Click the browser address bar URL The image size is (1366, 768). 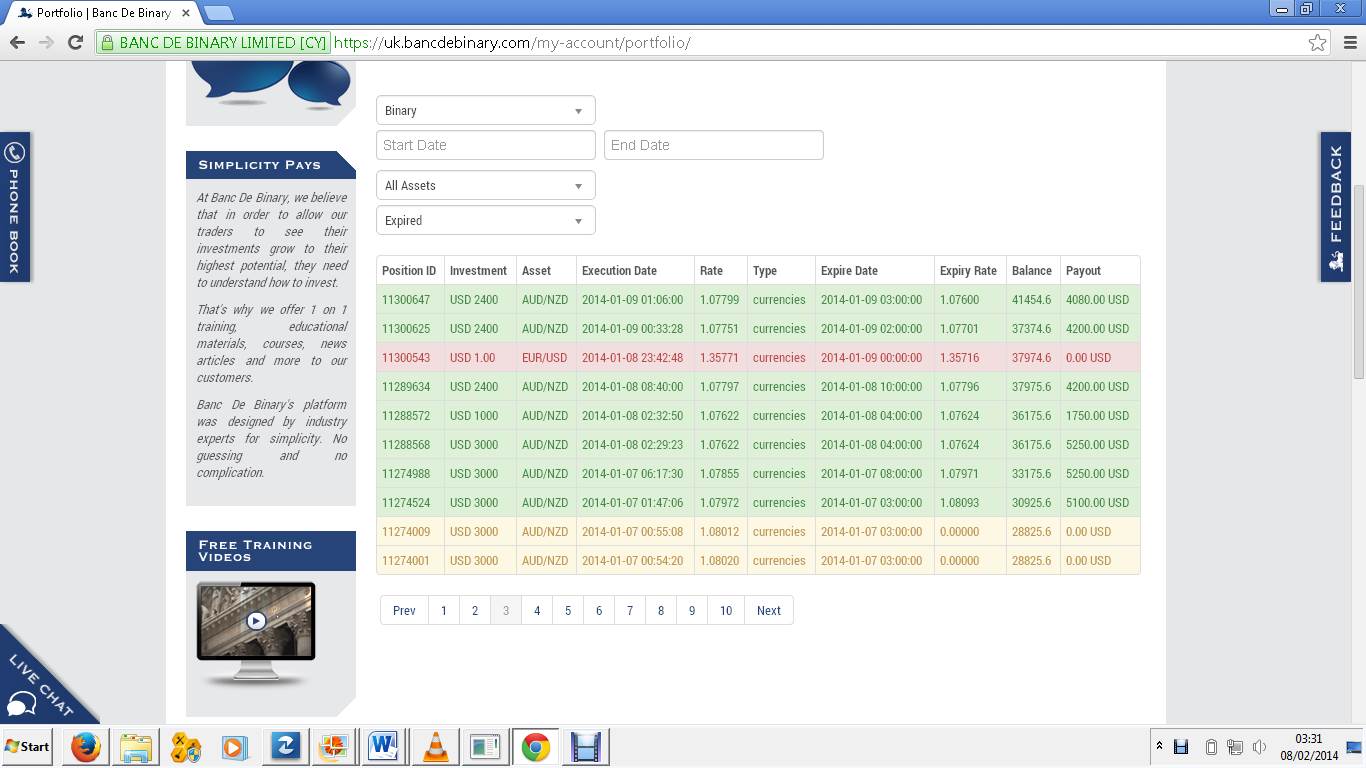point(511,43)
